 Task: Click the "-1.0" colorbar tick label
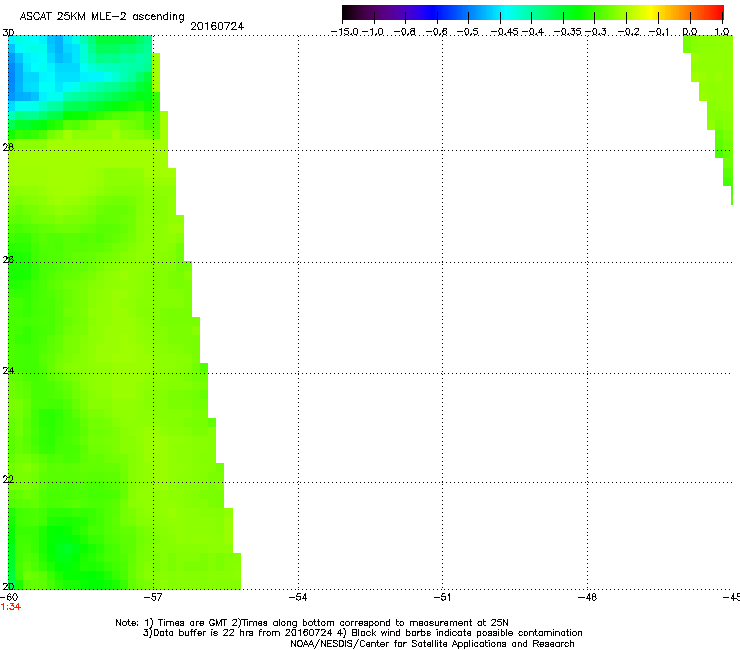coord(373,32)
